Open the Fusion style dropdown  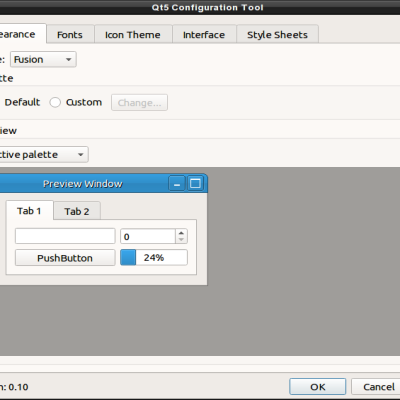[x=43, y=59]
